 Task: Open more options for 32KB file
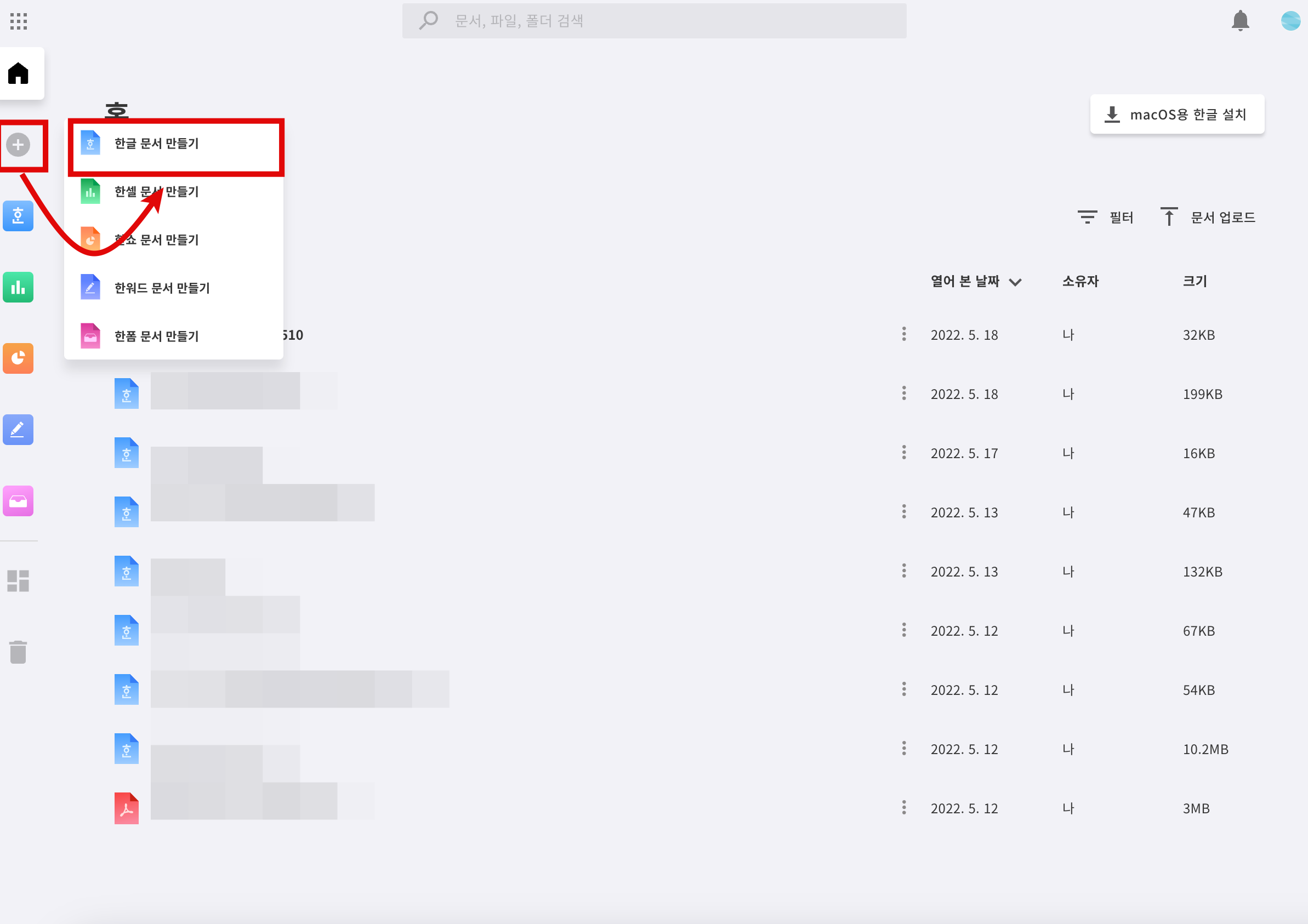[x=904, y=334]
